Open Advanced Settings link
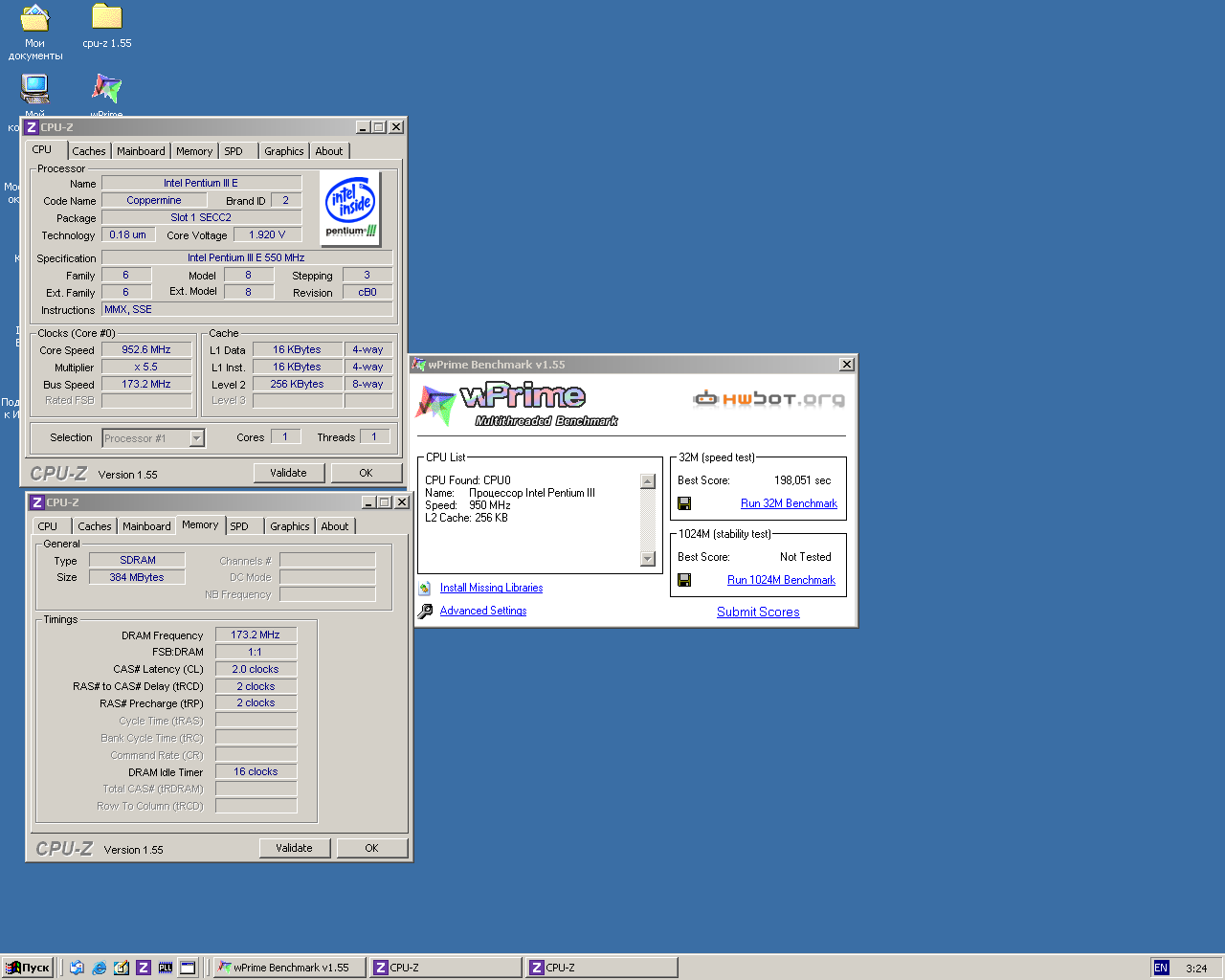 pos(483,611)
